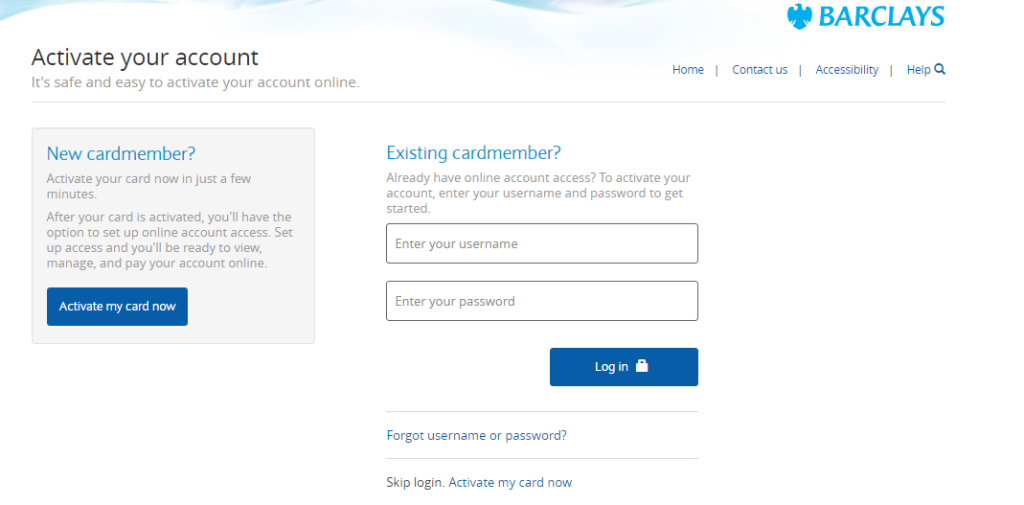Follow Activate my card now link after Skip login

click(510, 483)
